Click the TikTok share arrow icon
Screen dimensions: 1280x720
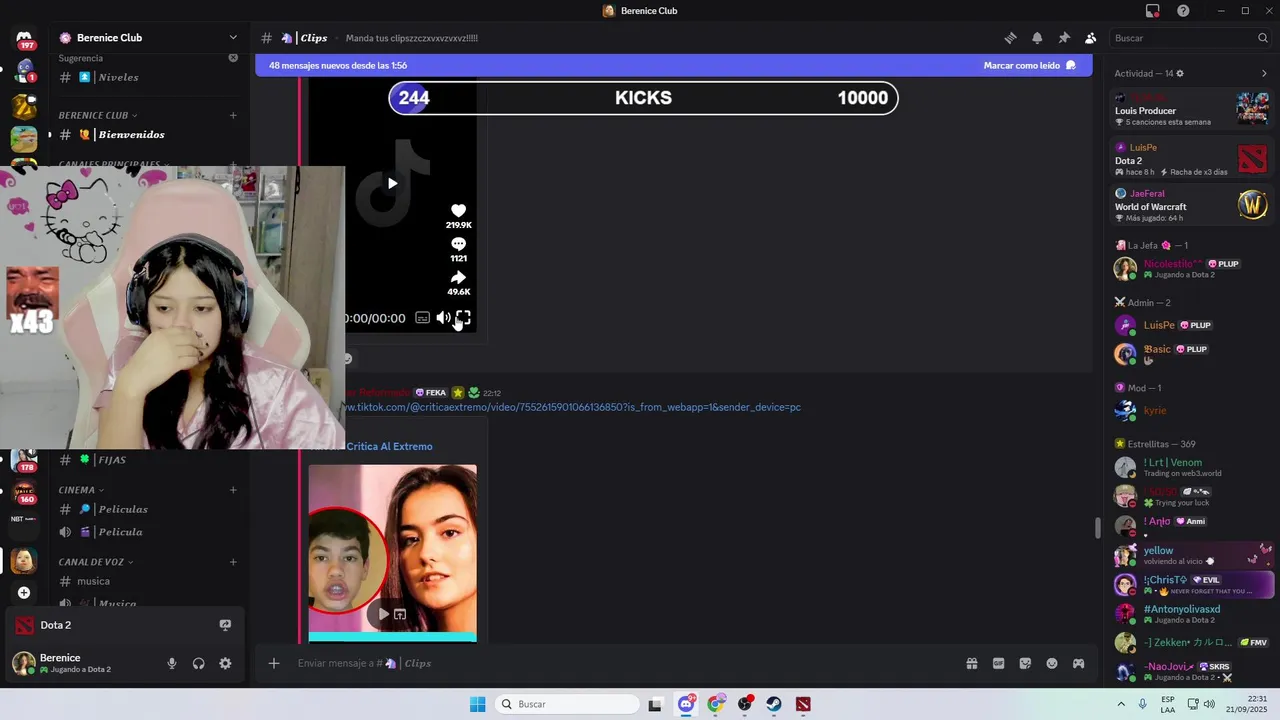pyautogui.click(x=458, y=277)
